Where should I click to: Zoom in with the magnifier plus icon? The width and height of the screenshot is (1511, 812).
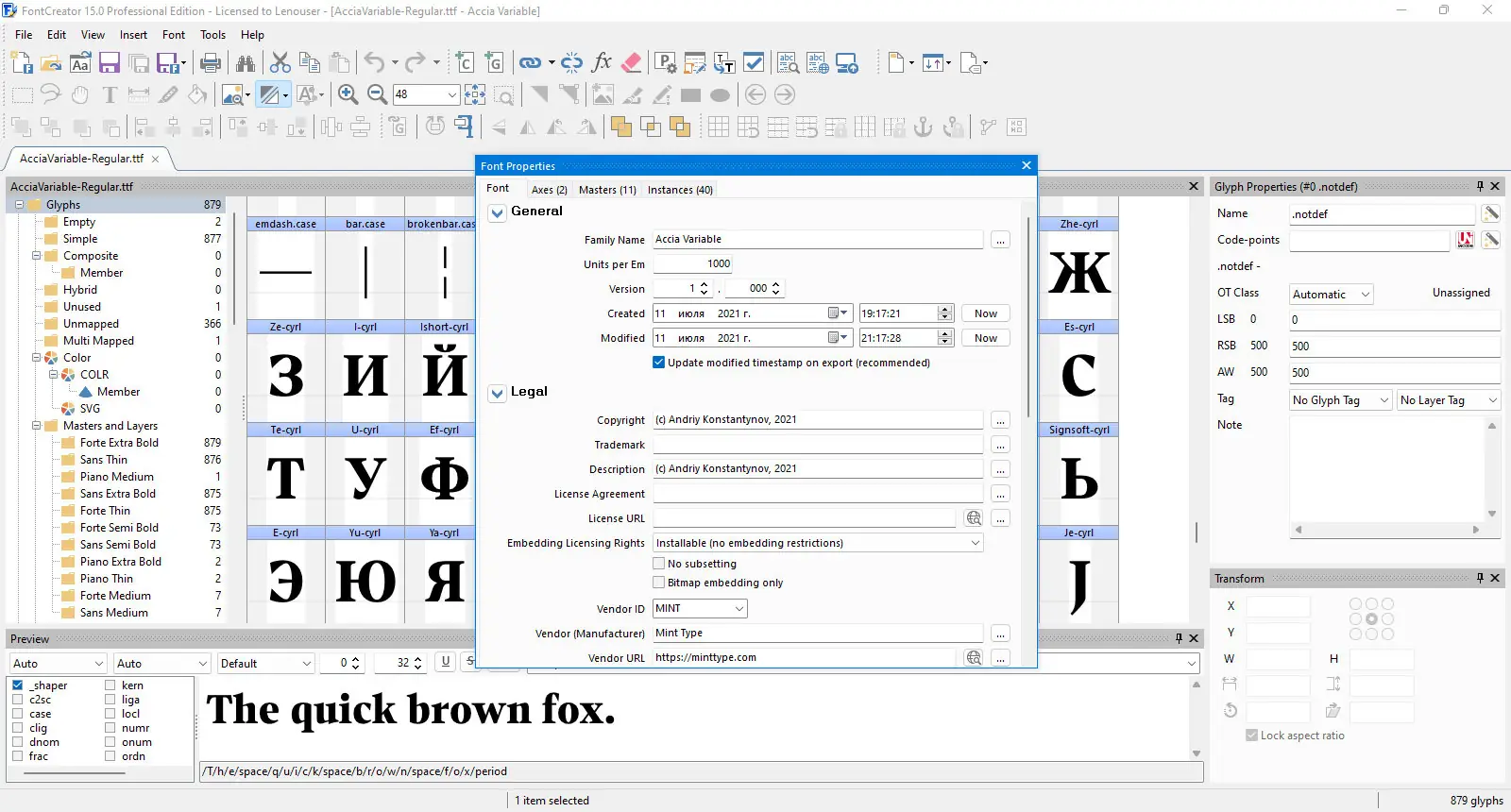pyautogui.click(x=348, y=94)
